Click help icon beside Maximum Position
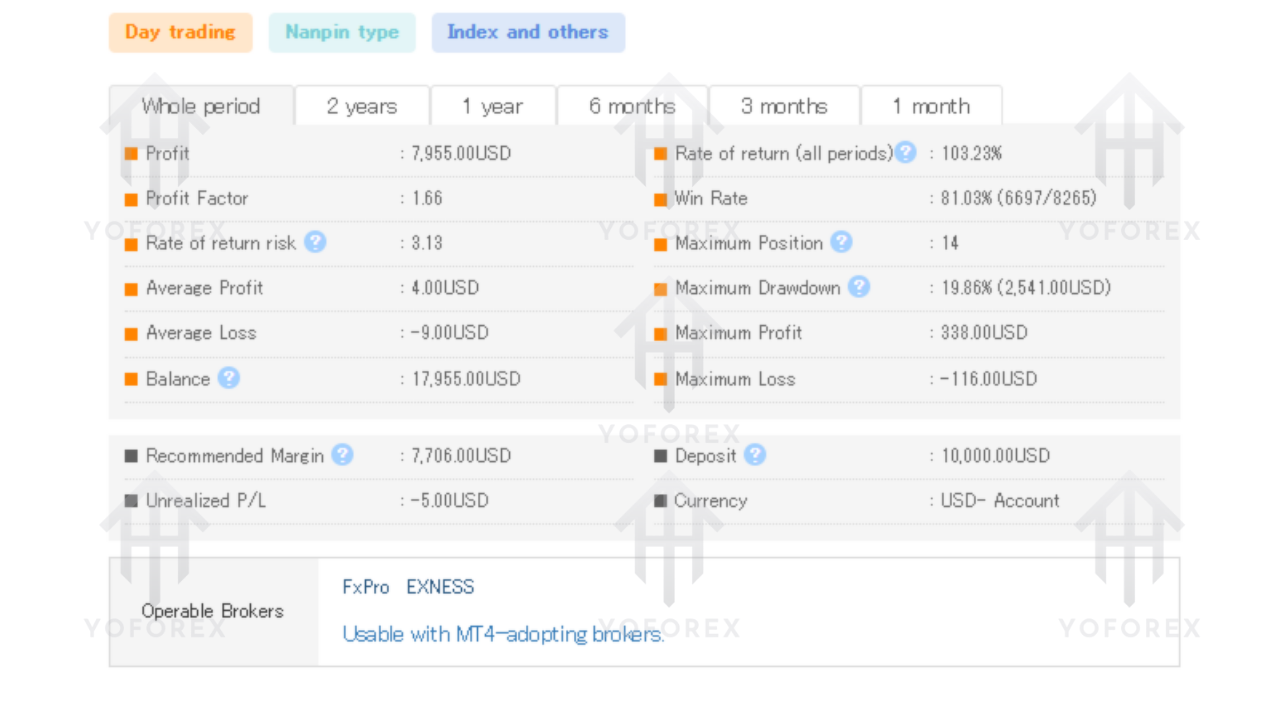 (841, 242)
